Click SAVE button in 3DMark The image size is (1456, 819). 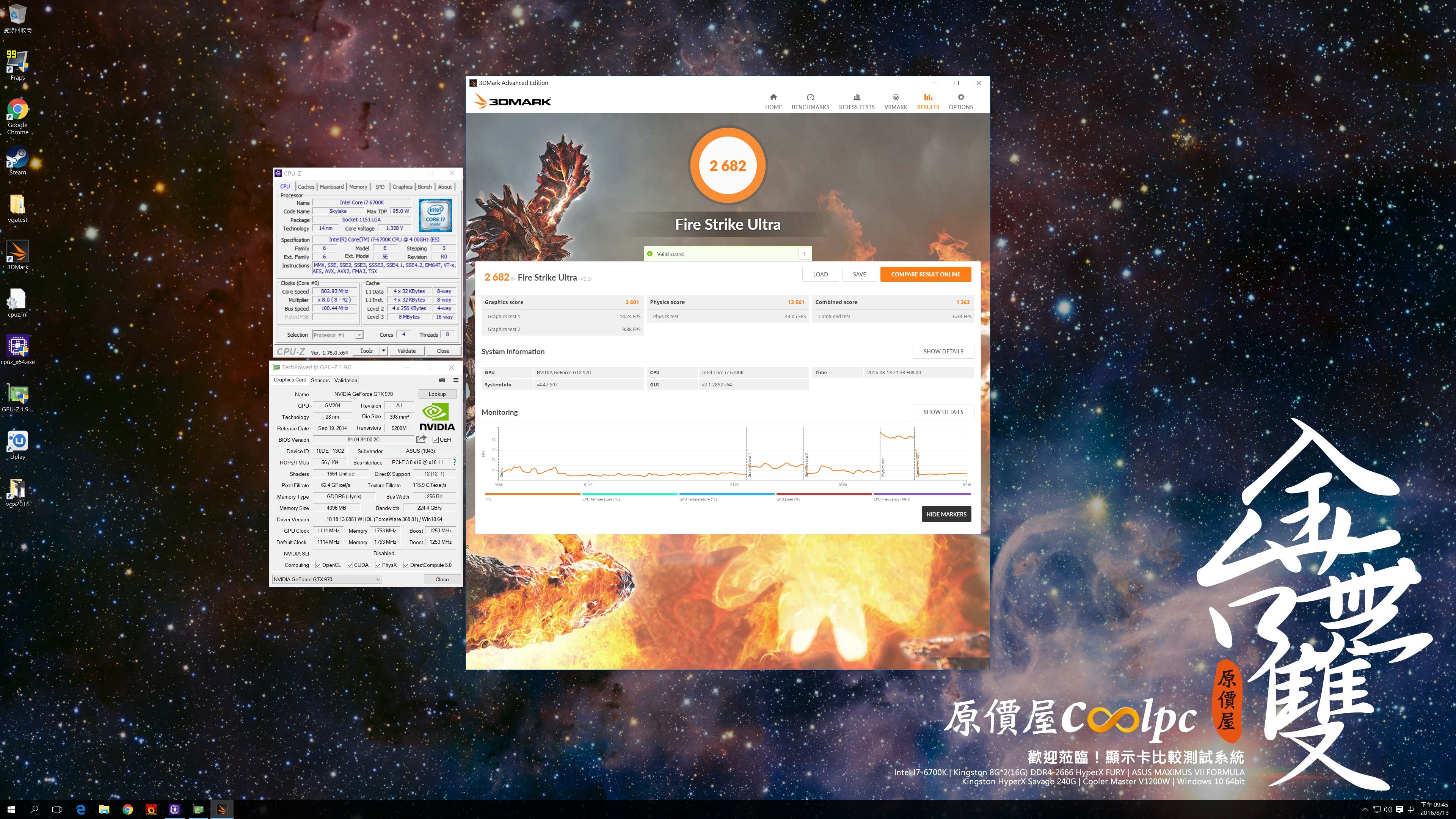(859, 274)
